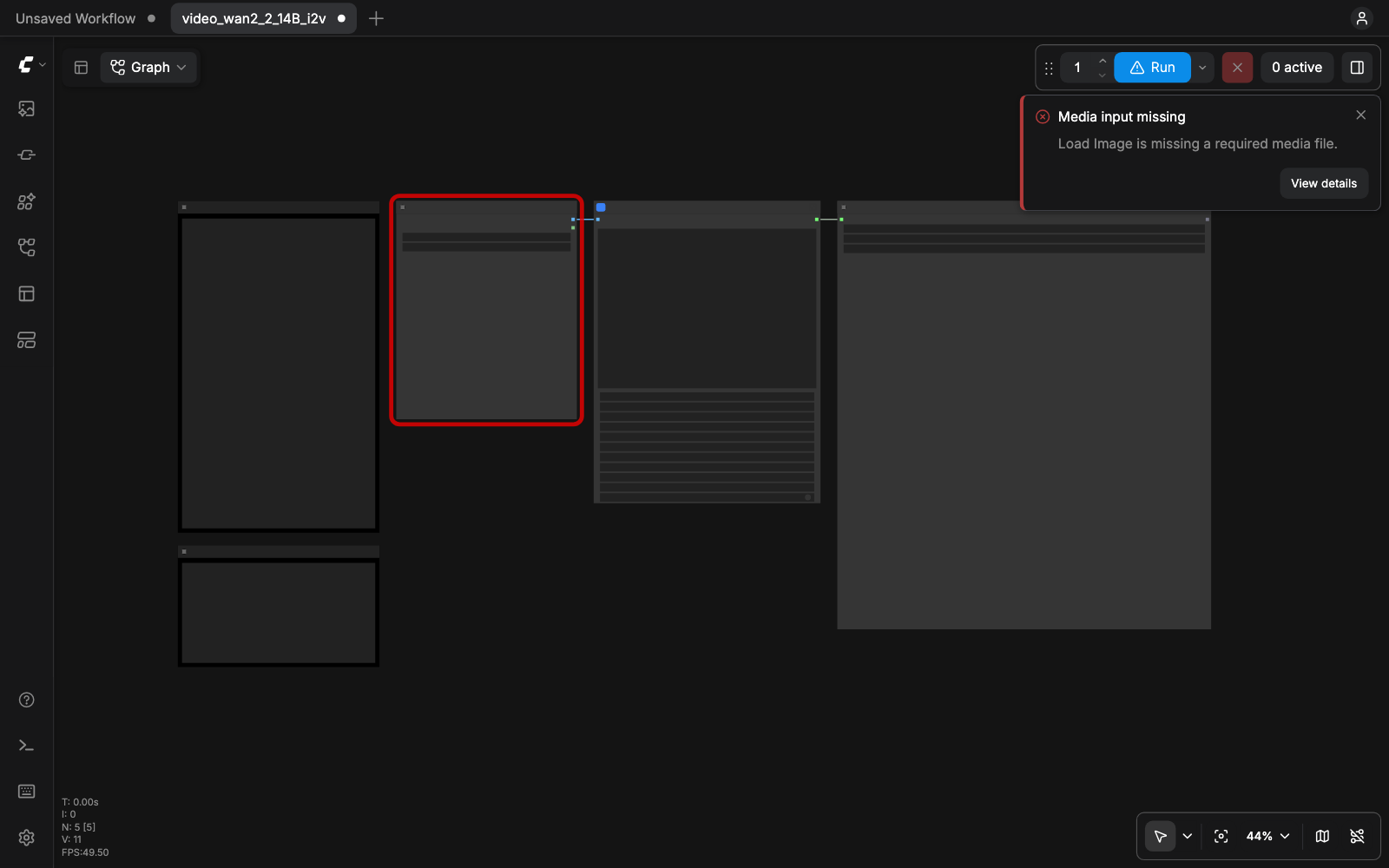Screen dimensions: 1389x868
Task: Toggle link visibility icon
Action: [1357, 836]
